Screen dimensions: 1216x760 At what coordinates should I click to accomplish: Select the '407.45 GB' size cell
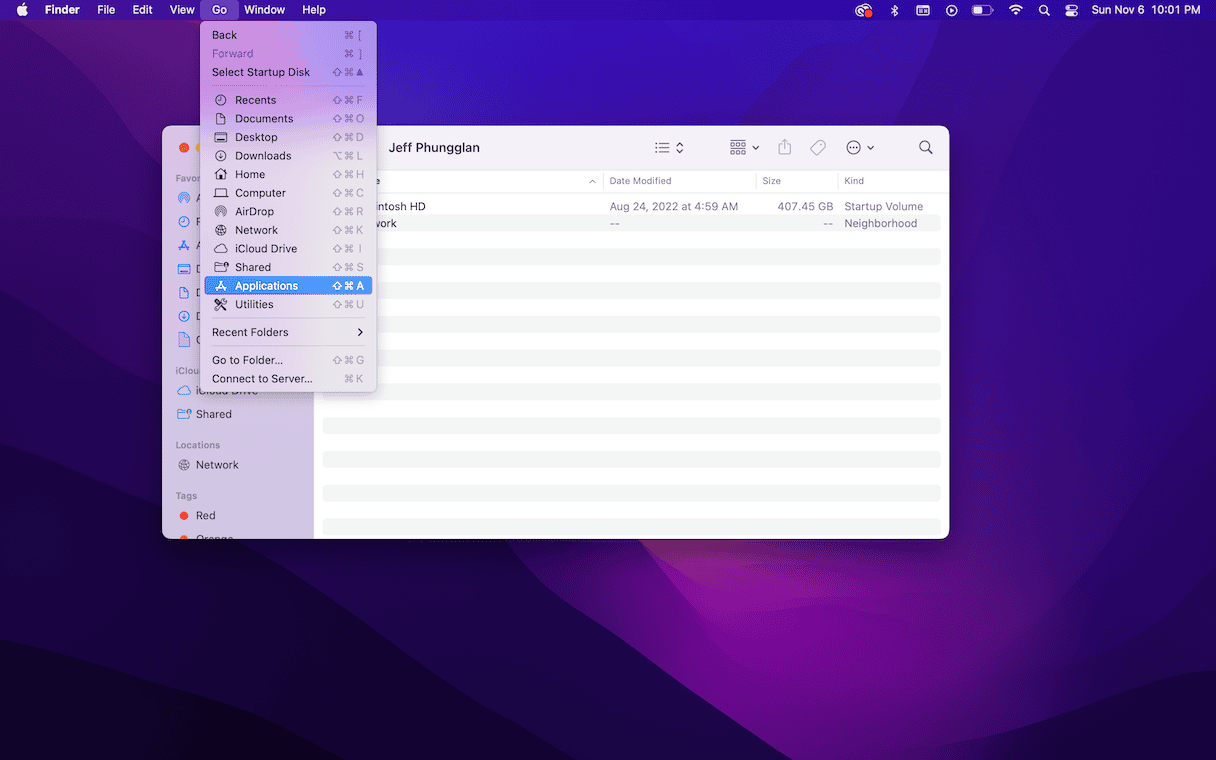pyautogui.click(x=805, y=206)
